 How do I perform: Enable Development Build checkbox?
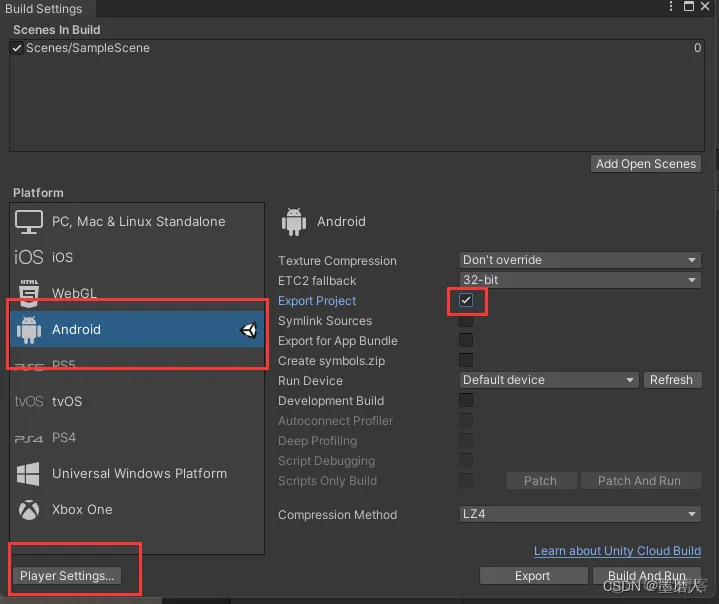pyautogui.click(x=466, y=400)
